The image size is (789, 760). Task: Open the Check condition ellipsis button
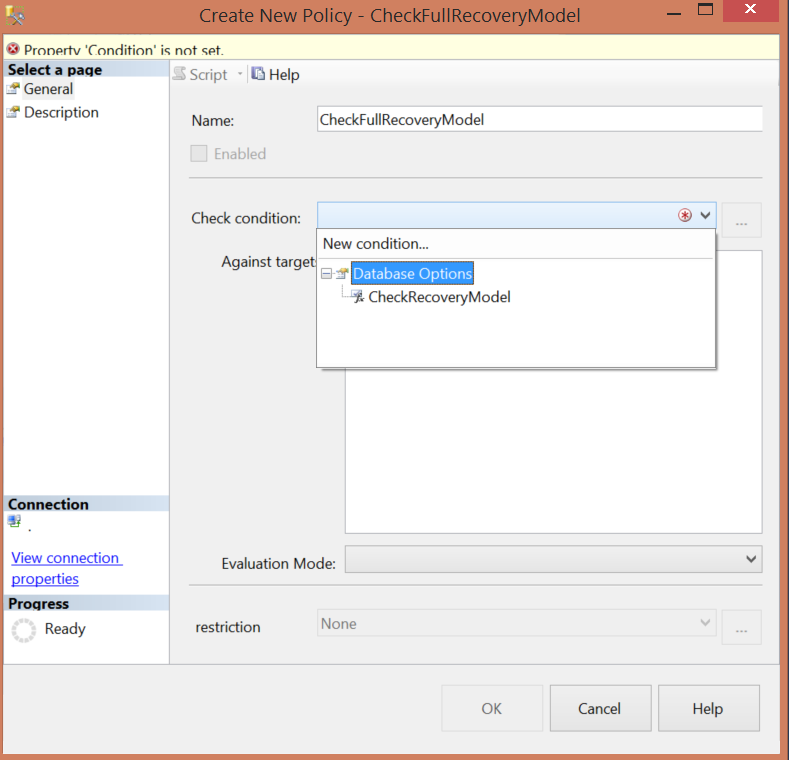(x=741, y=220)
